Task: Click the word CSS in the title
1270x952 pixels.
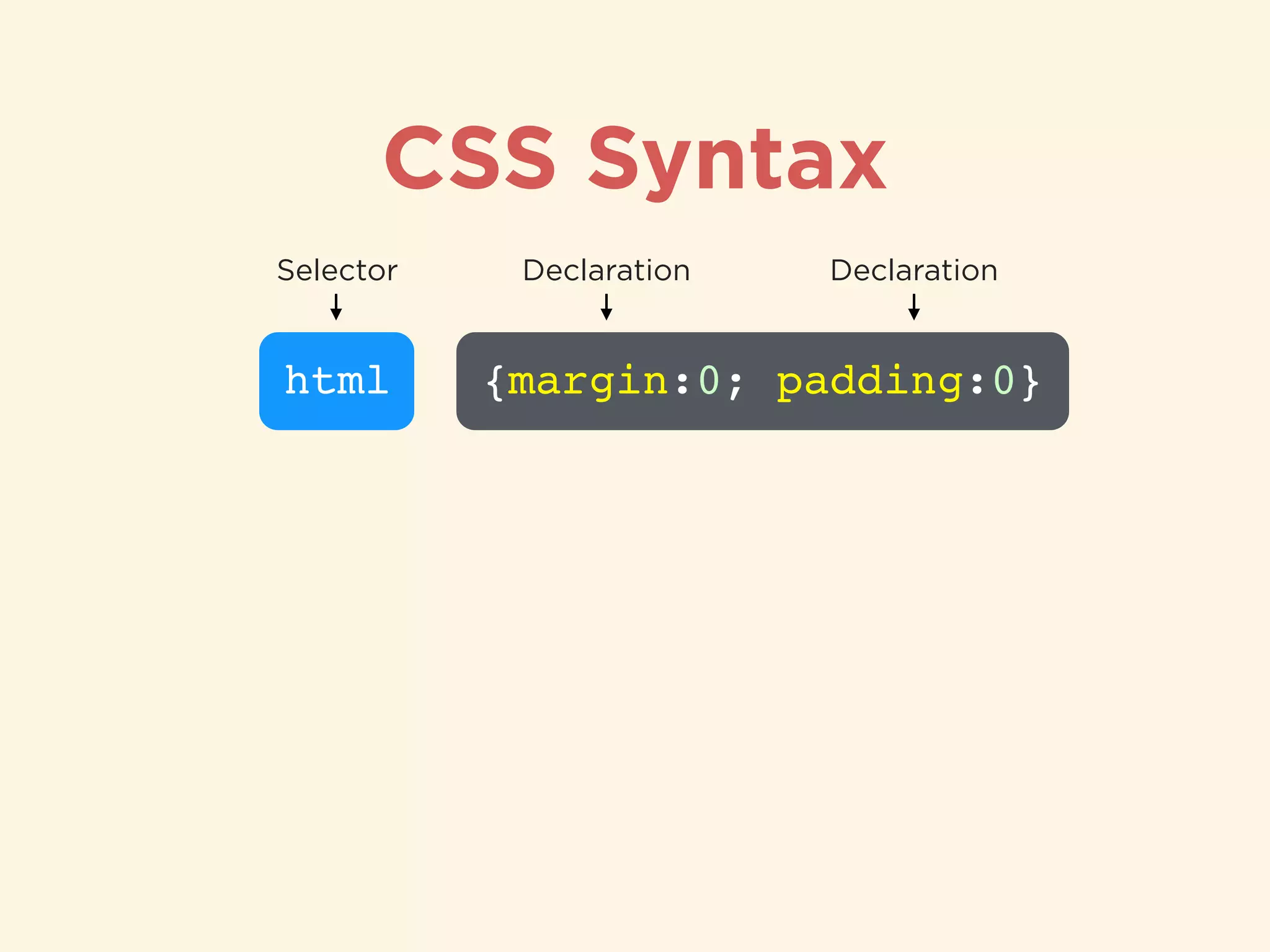Action: click(x=470, y=158)
